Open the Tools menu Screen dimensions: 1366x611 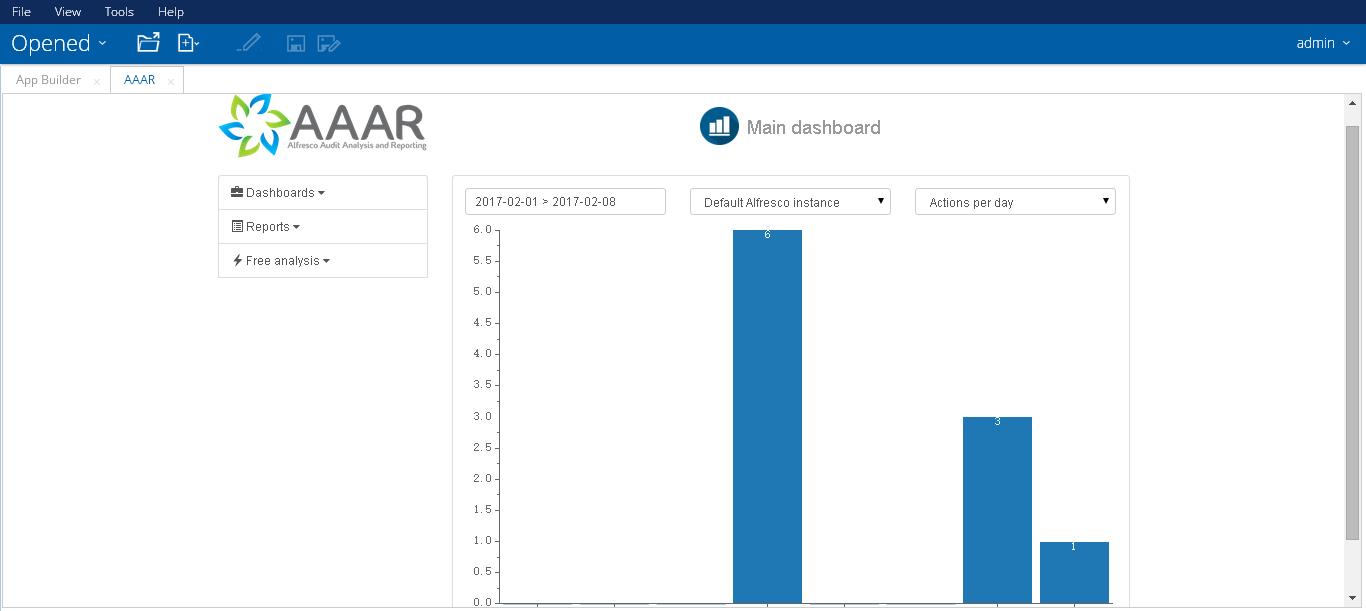[x=119, y=12]
